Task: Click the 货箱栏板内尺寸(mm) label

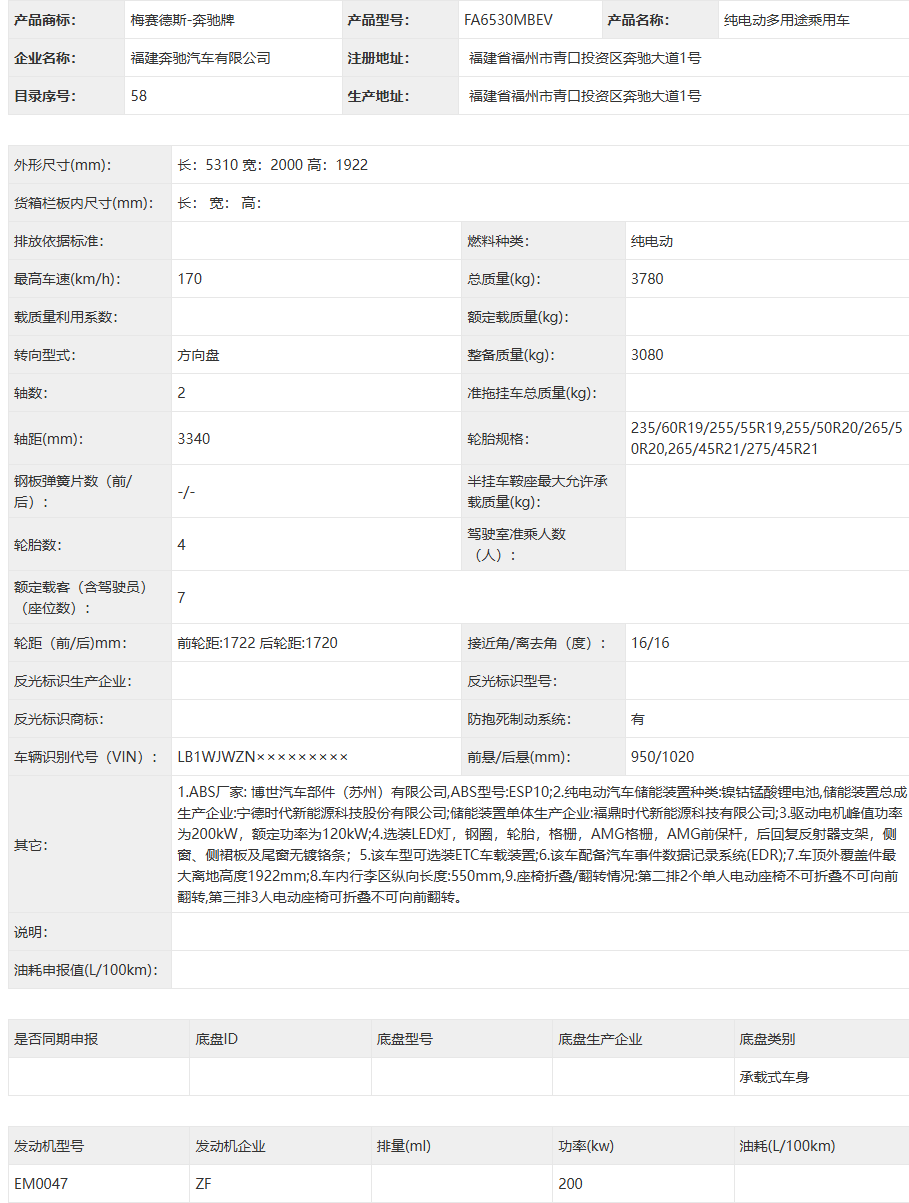Action: point(83,203)
